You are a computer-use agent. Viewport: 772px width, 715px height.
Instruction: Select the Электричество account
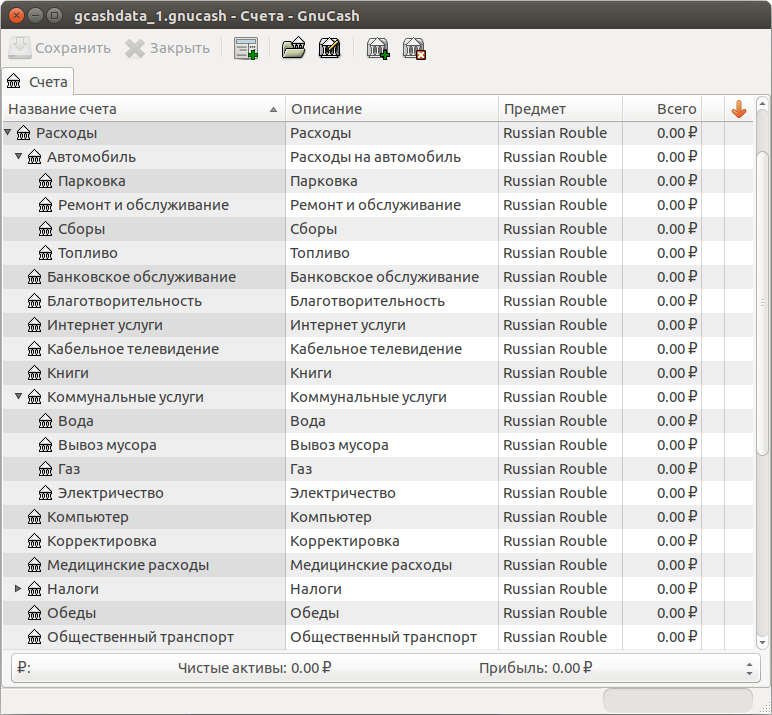(x=110, y=493)
